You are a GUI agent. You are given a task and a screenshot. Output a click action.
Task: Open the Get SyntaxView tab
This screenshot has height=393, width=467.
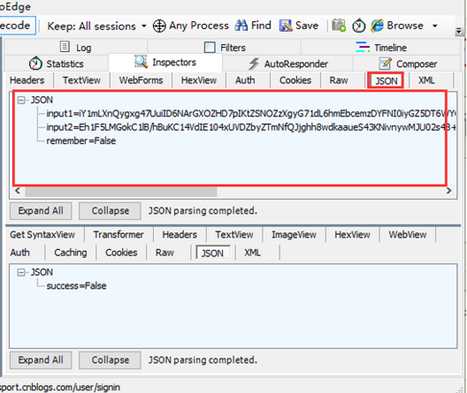coord(42,235)
